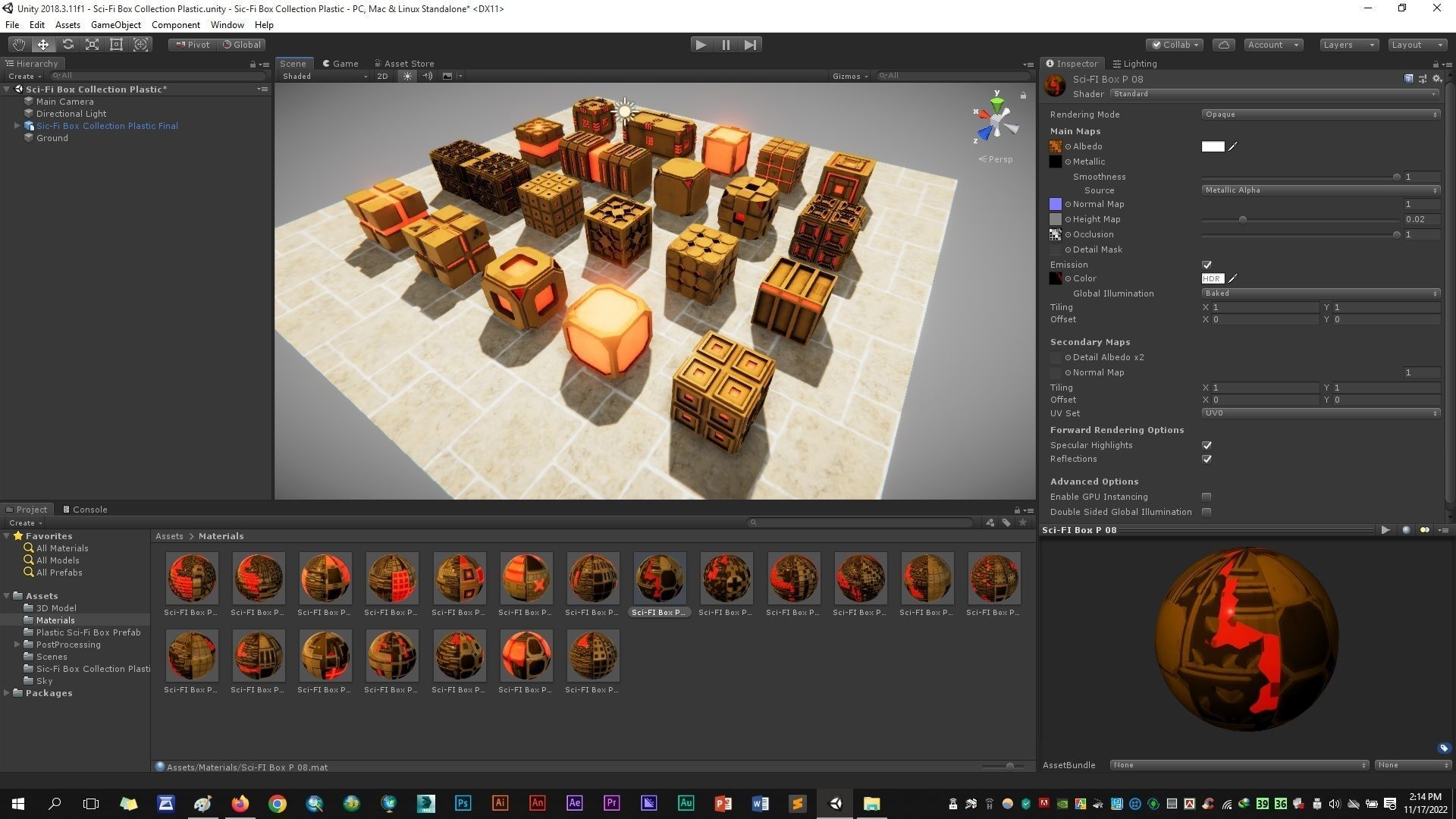The image size is (1456, 819).
Task: Switch to the Console tab
Action: [85, 510]
